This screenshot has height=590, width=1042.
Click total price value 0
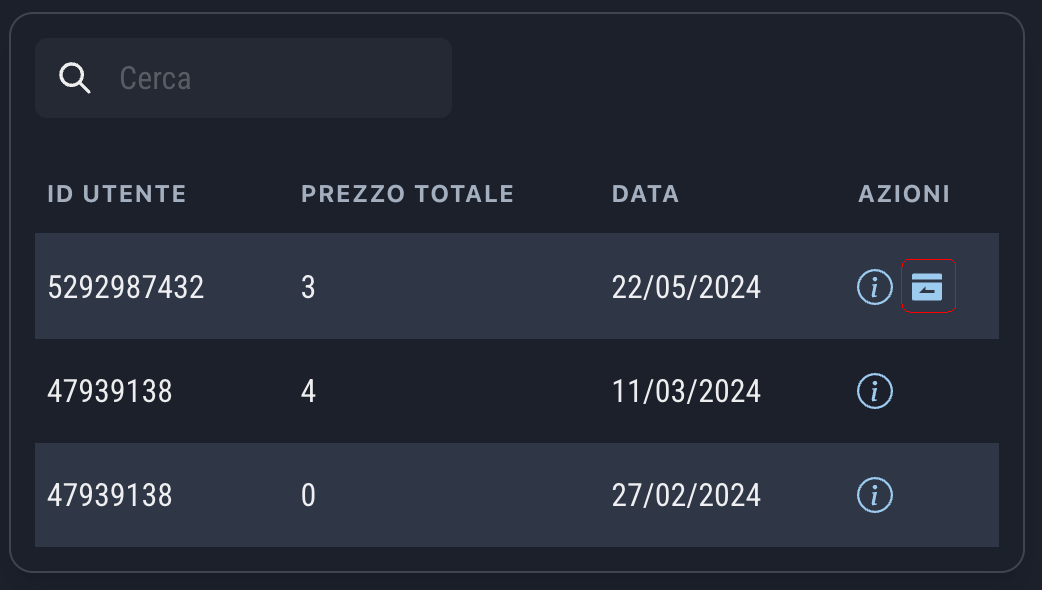tap(308, 495)
